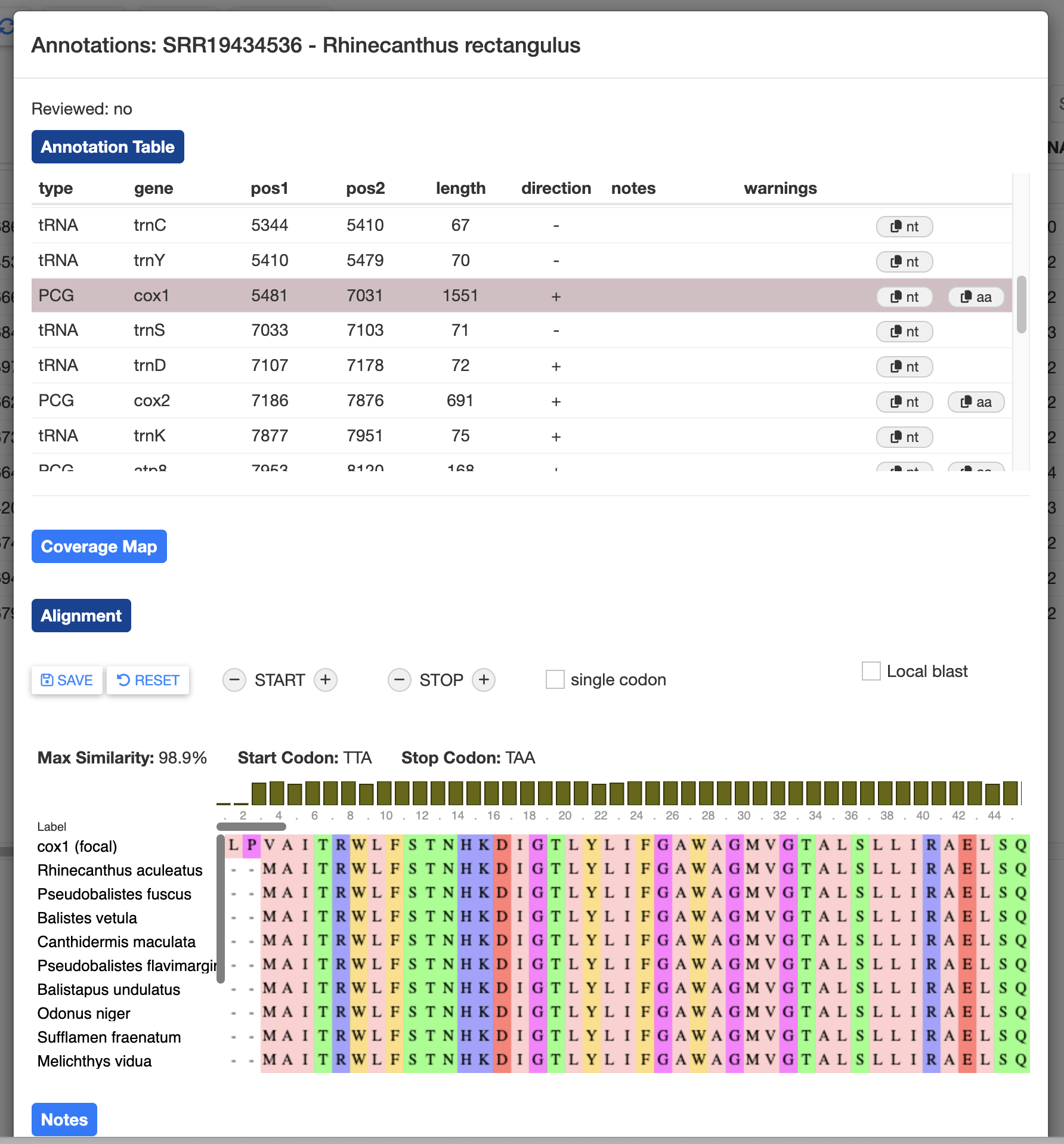Click the Melichthys vidua alignment label

(x=94, y=1061)
